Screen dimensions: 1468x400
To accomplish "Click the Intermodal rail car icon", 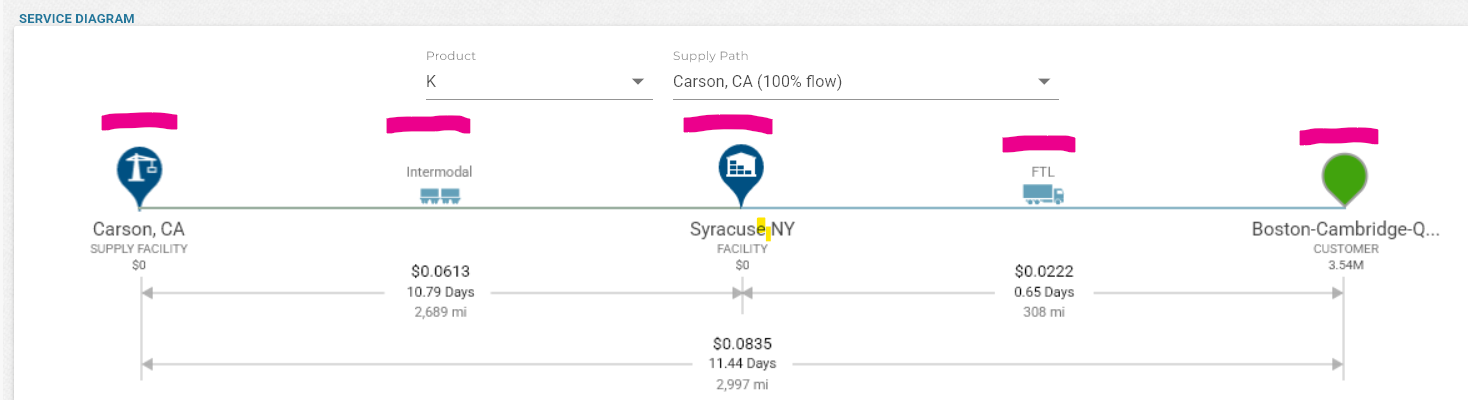I will pos(440,196).
